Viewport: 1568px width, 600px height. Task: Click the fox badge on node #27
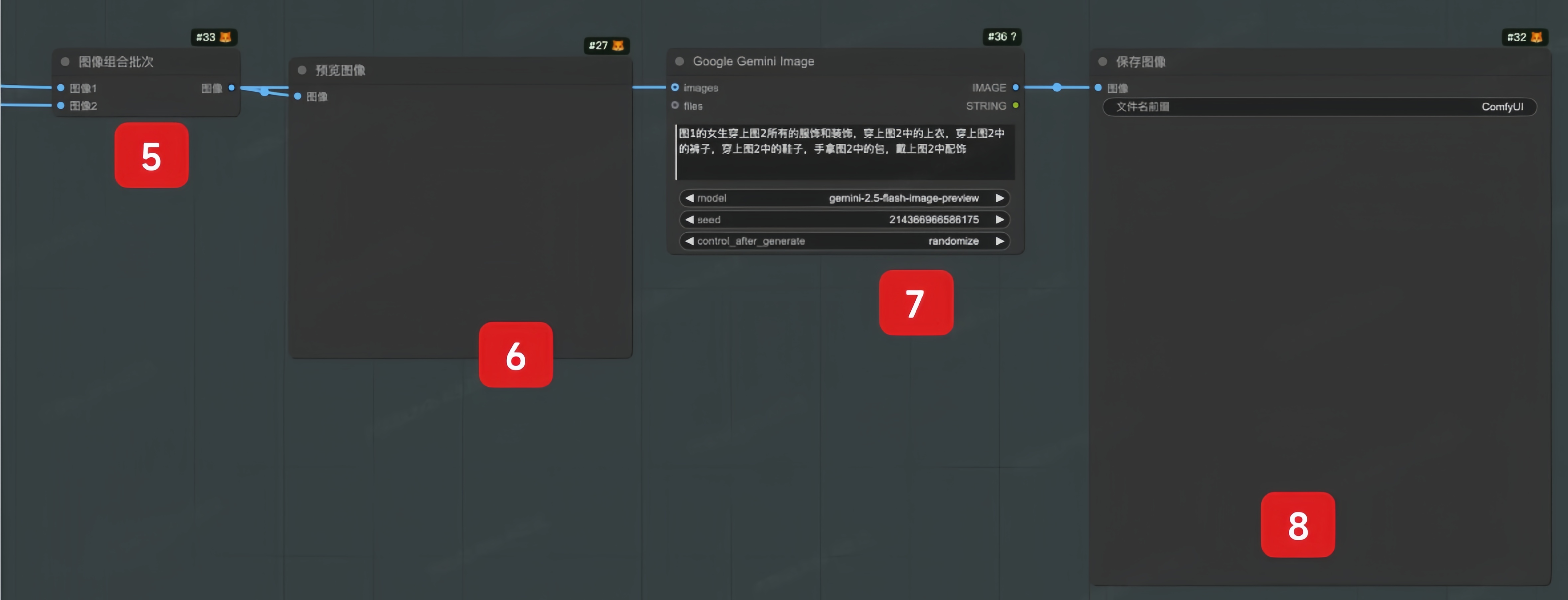618,46
